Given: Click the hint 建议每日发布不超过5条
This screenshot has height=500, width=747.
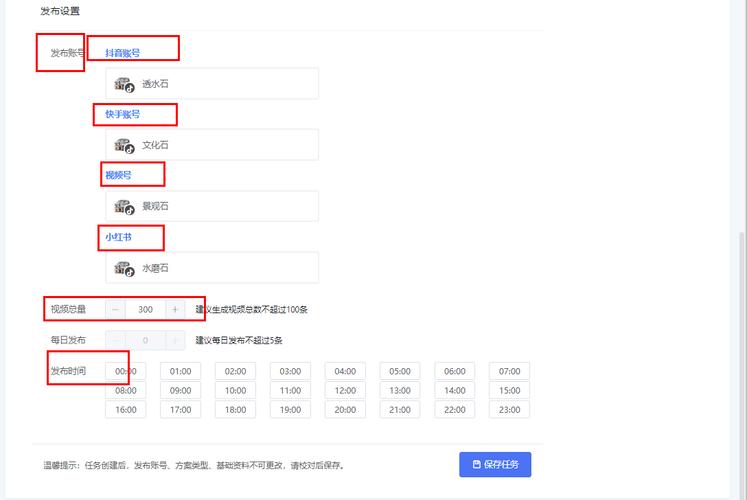Looking at the screenshot, I should click(x=239, y=340).
